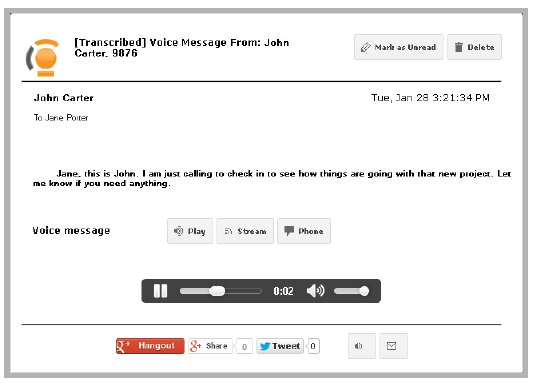The width and height of the screenshot is (534, 385).
Task: Delete this voice message
Action: point(474,47)
